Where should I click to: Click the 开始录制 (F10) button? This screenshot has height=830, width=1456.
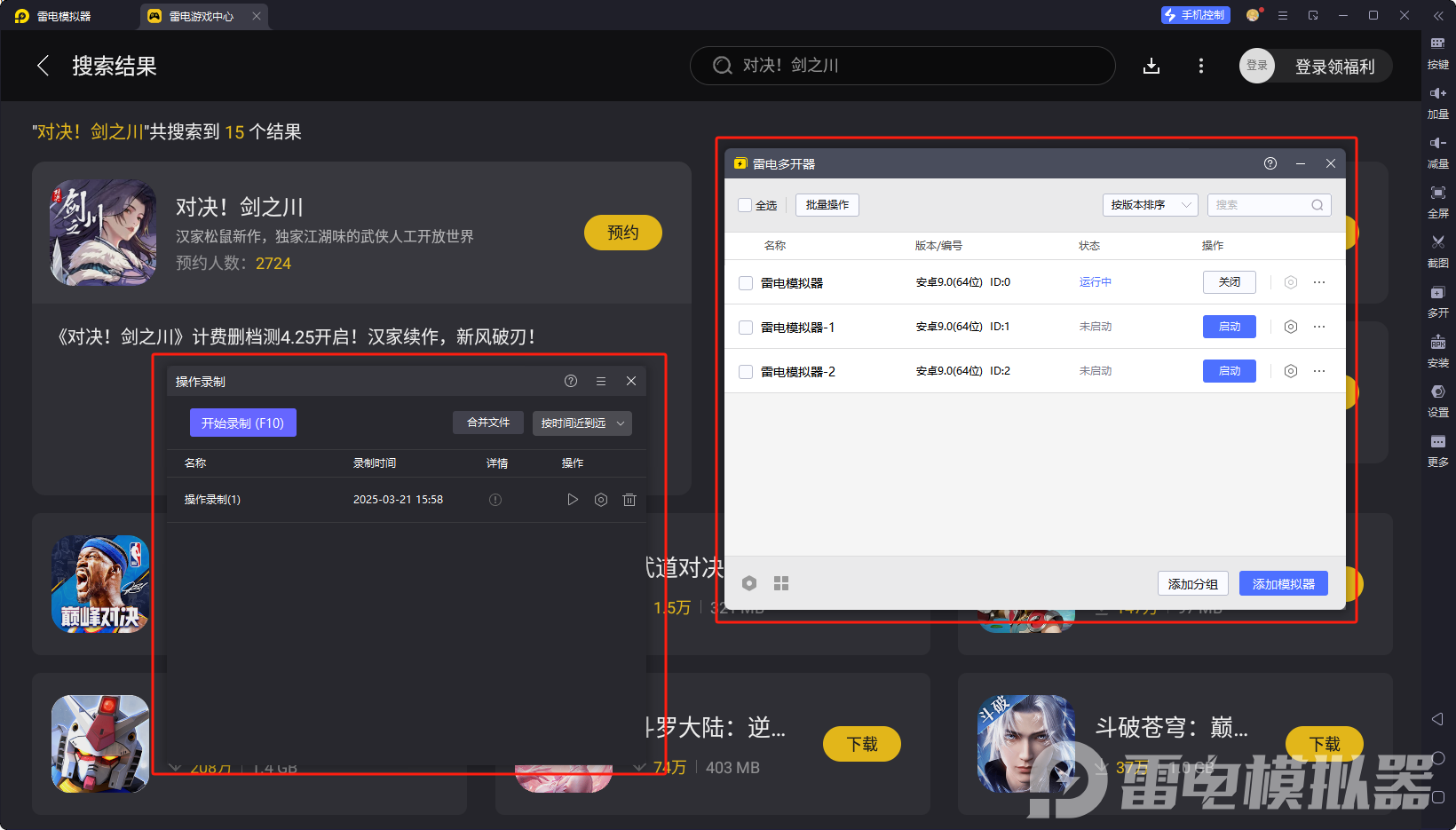point(243,423)
